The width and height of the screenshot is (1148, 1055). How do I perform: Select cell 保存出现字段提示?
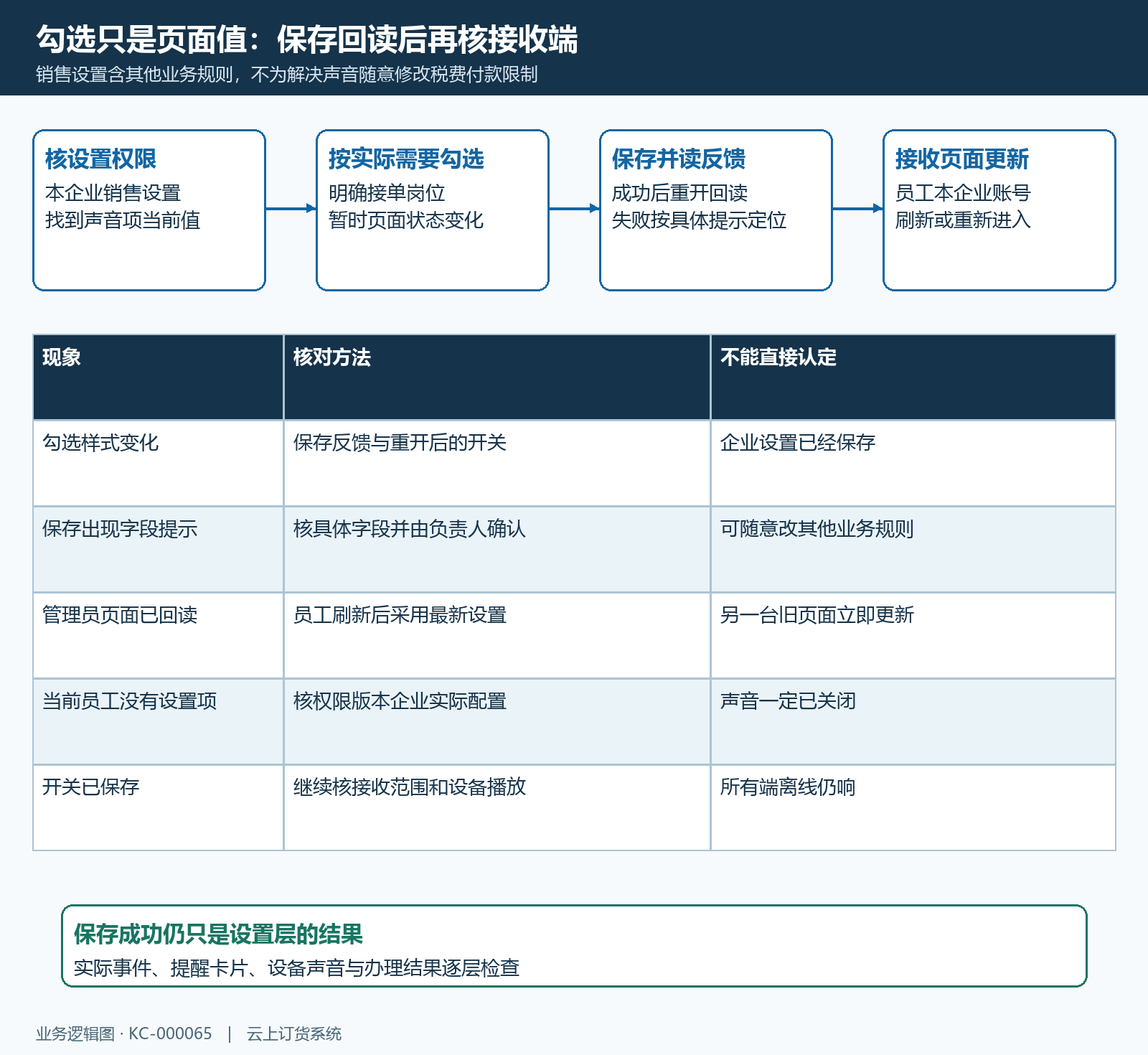tap(158, 549)
